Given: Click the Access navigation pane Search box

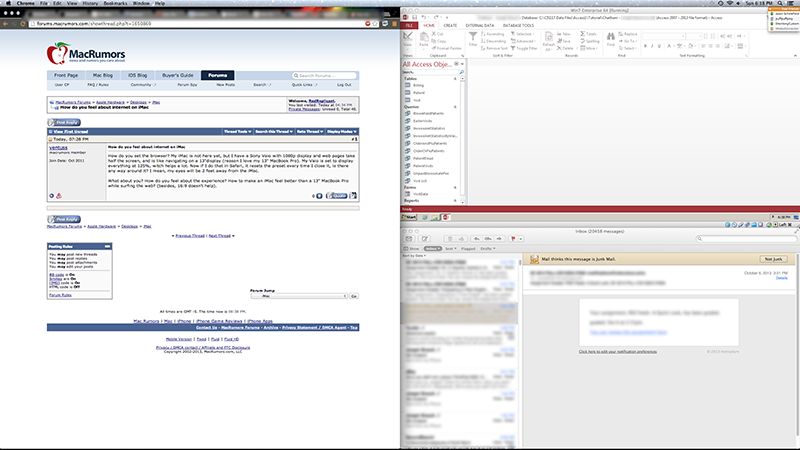Looking at the screenshot, I should [x=433, y=72].
